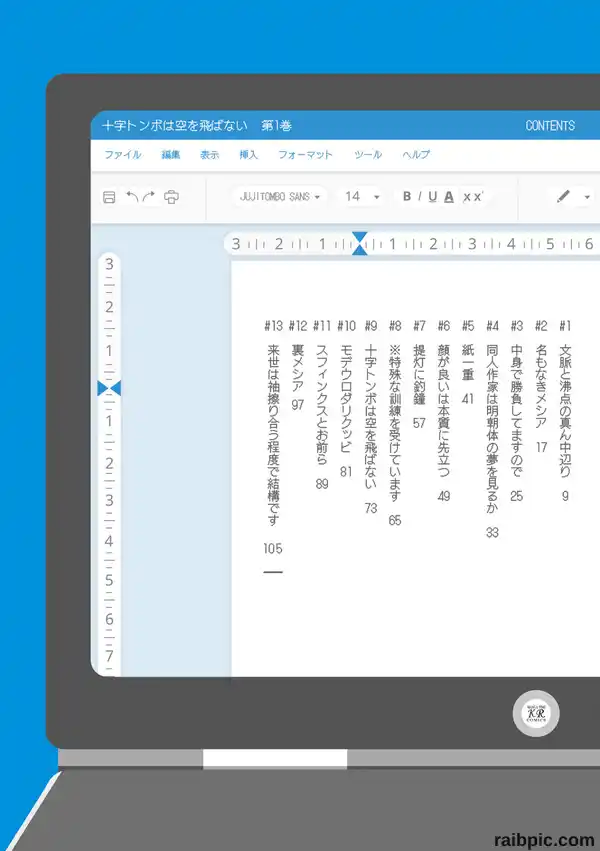This screenshot has height=851, width=600.
Task: Open the フォーマット menu
Action: pos(305,155)
